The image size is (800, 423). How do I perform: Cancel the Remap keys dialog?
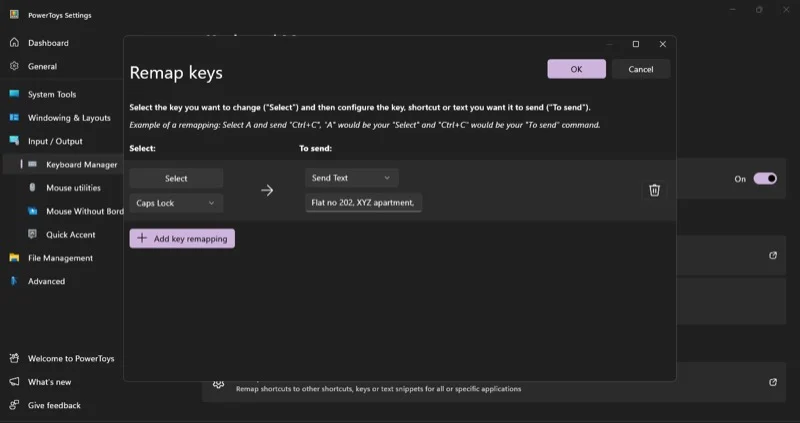pos(641,69)
